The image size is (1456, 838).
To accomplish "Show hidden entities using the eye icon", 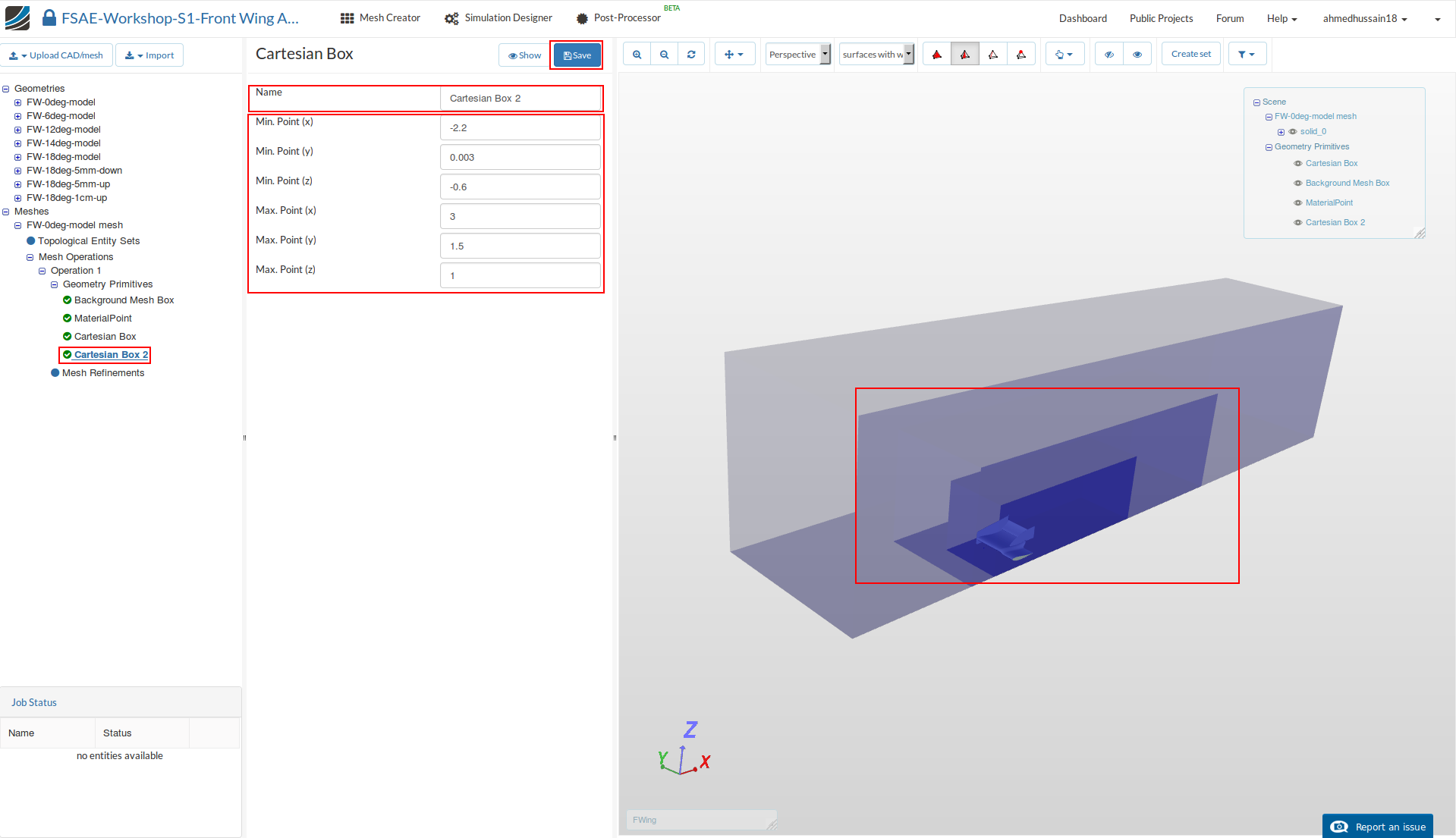I will [x=1137, y=54].
